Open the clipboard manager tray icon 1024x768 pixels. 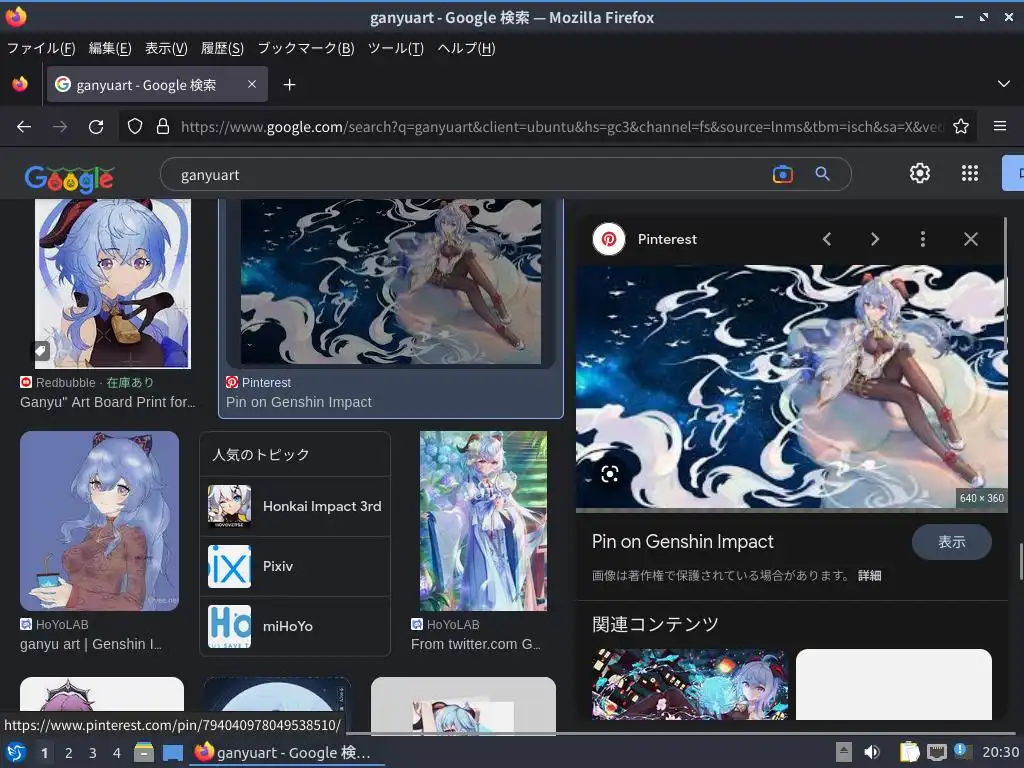pos(908,752)
